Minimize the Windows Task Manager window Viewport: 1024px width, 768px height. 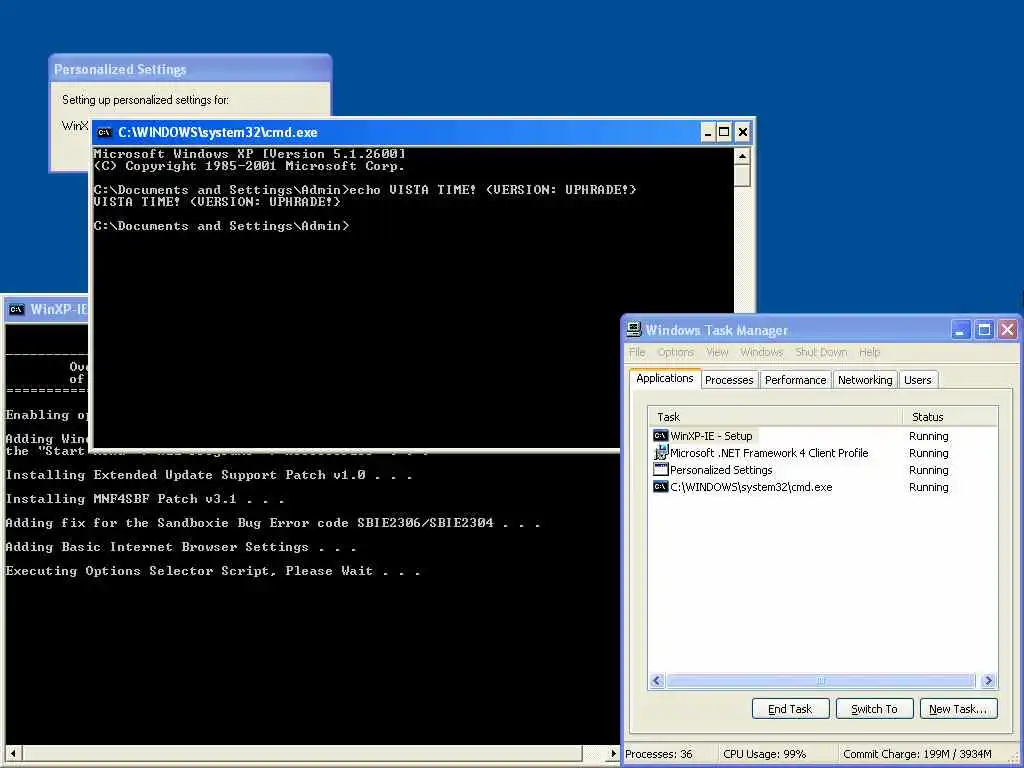959,330
